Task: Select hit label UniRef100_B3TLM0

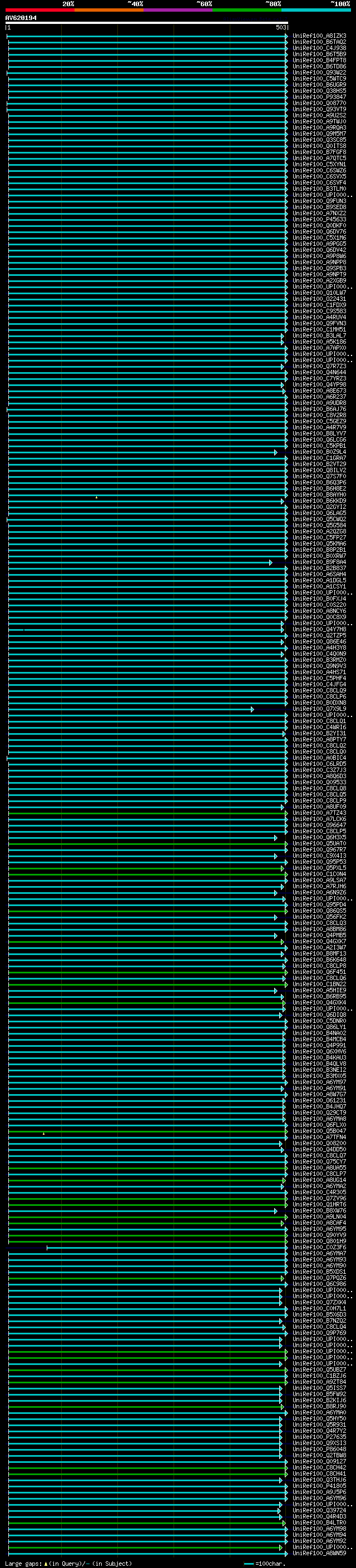Action: coord(319,189)
